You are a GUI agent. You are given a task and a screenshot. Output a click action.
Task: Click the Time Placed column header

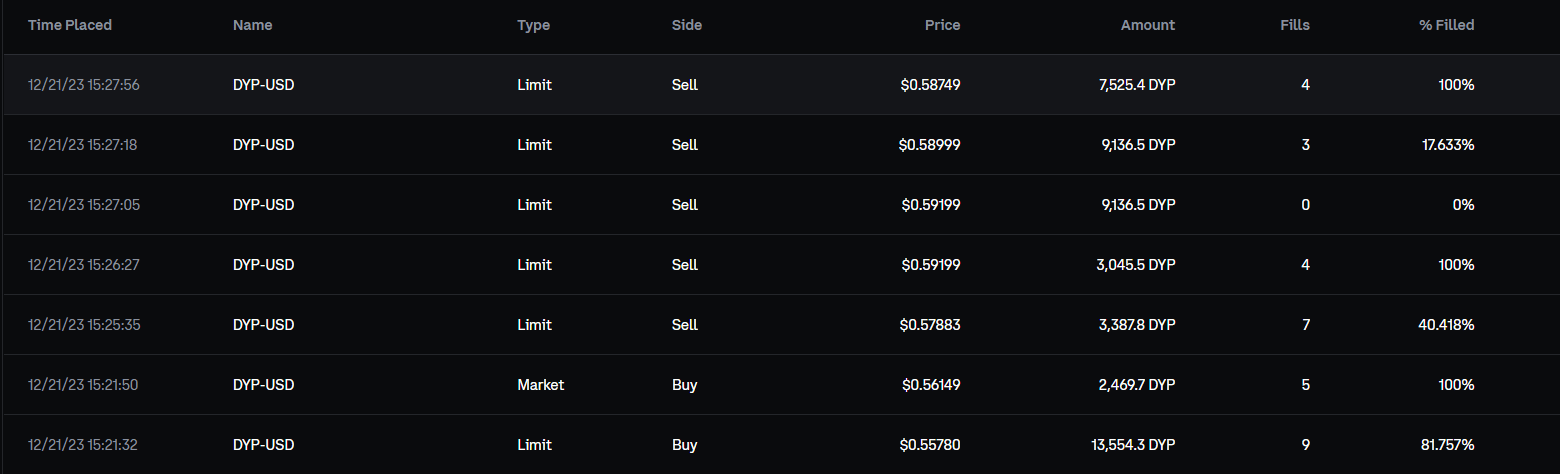pos(70,25)
